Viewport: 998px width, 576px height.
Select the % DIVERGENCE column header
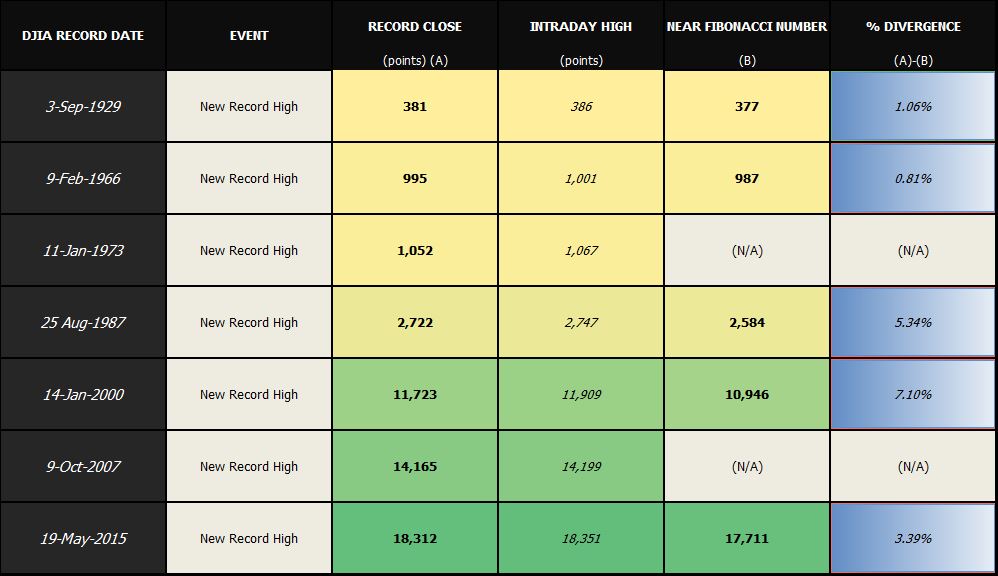tap(913, 27)
